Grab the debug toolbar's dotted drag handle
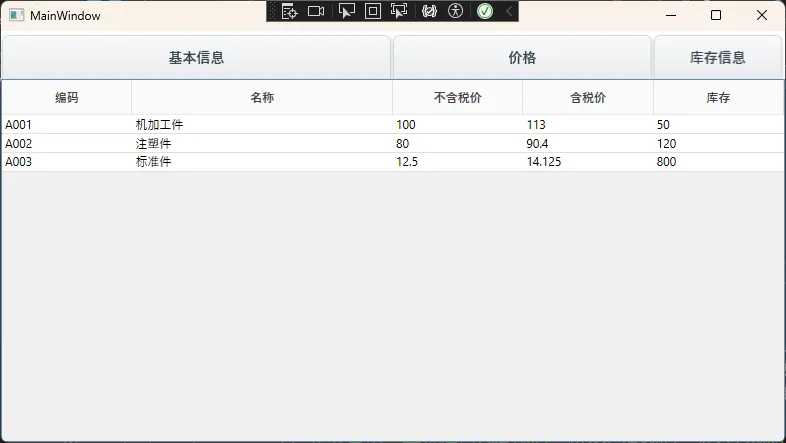Screen dimensions: 786x443 coord(273,11)
